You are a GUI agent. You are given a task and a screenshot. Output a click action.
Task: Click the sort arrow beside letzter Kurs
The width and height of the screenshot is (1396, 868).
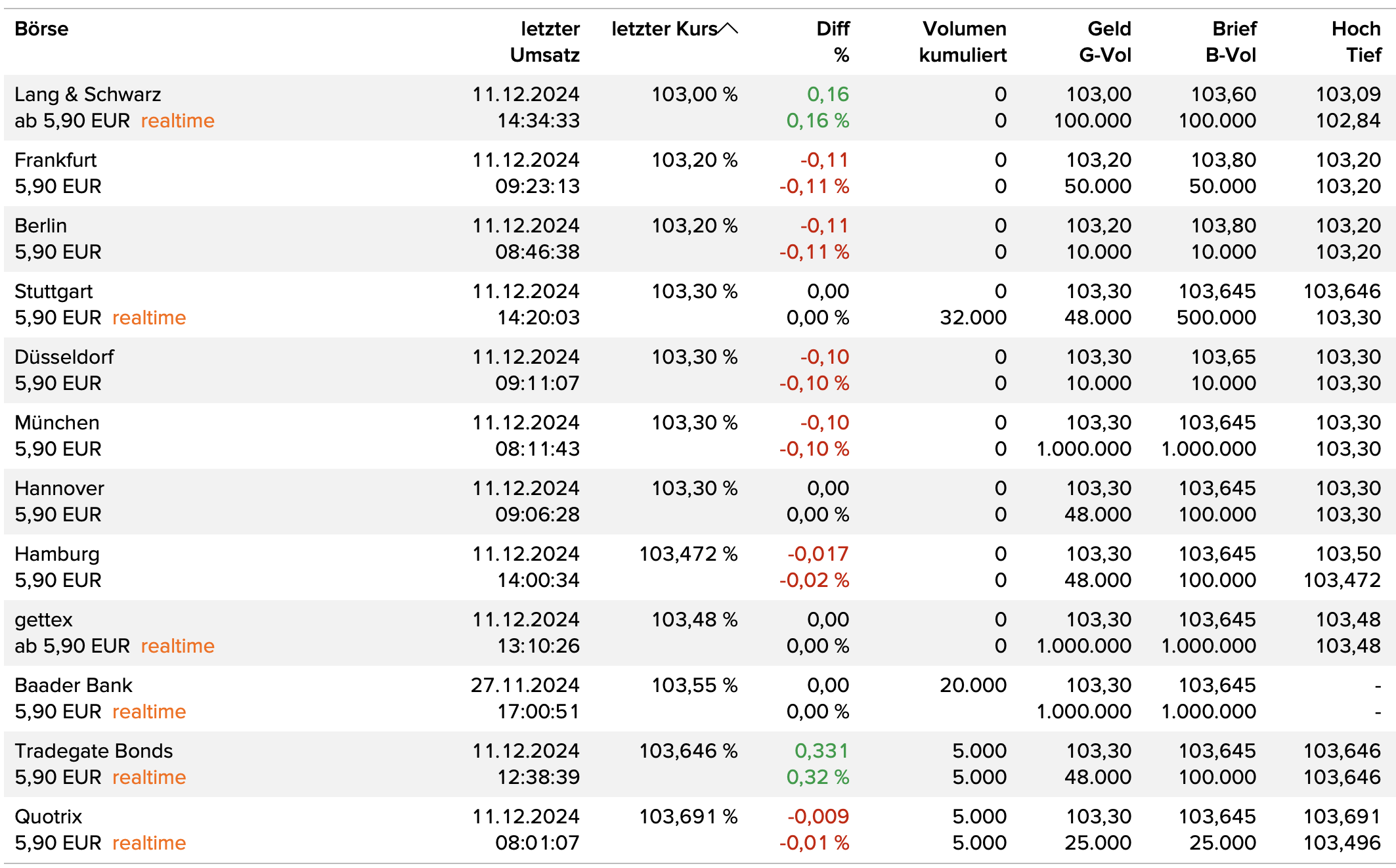coord(728,29)
